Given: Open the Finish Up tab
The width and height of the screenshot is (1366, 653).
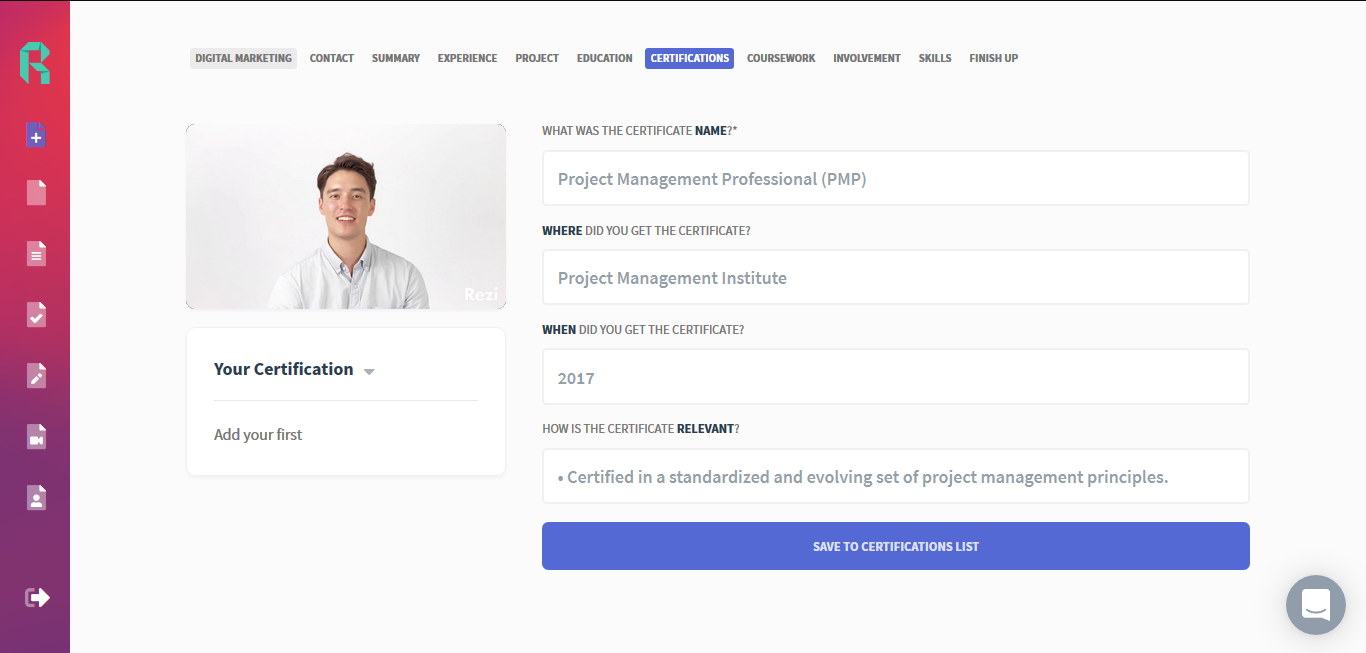Looking at the screenshot, I should (x=993, y=58).
